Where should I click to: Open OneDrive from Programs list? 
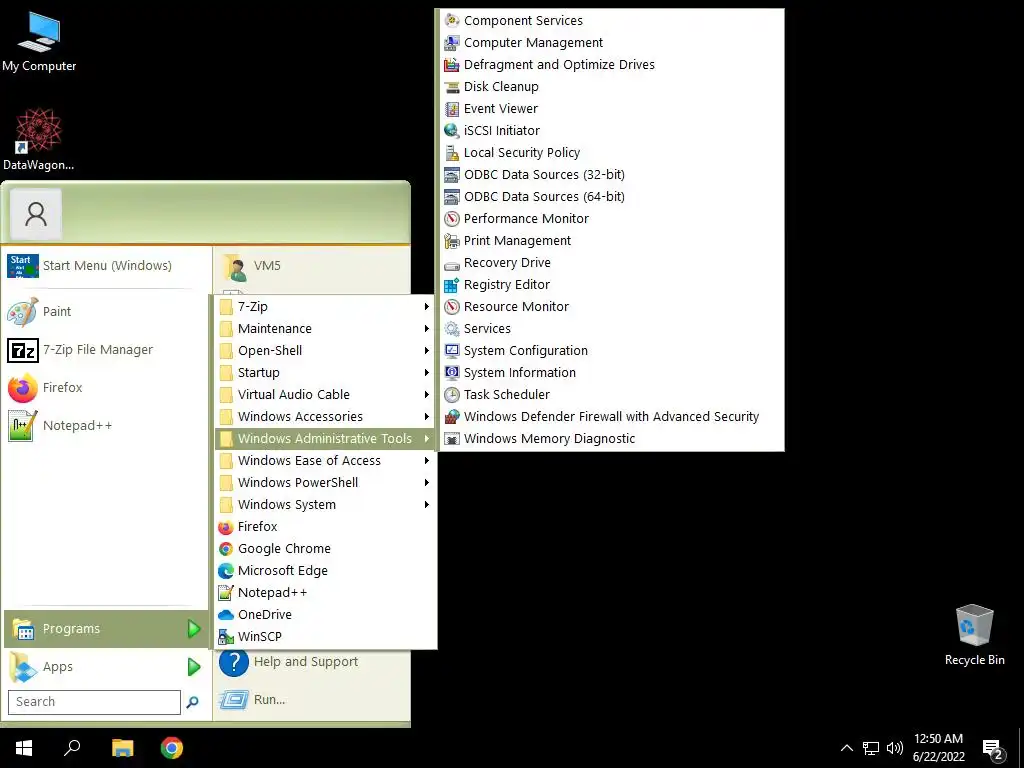click(325, 615)
